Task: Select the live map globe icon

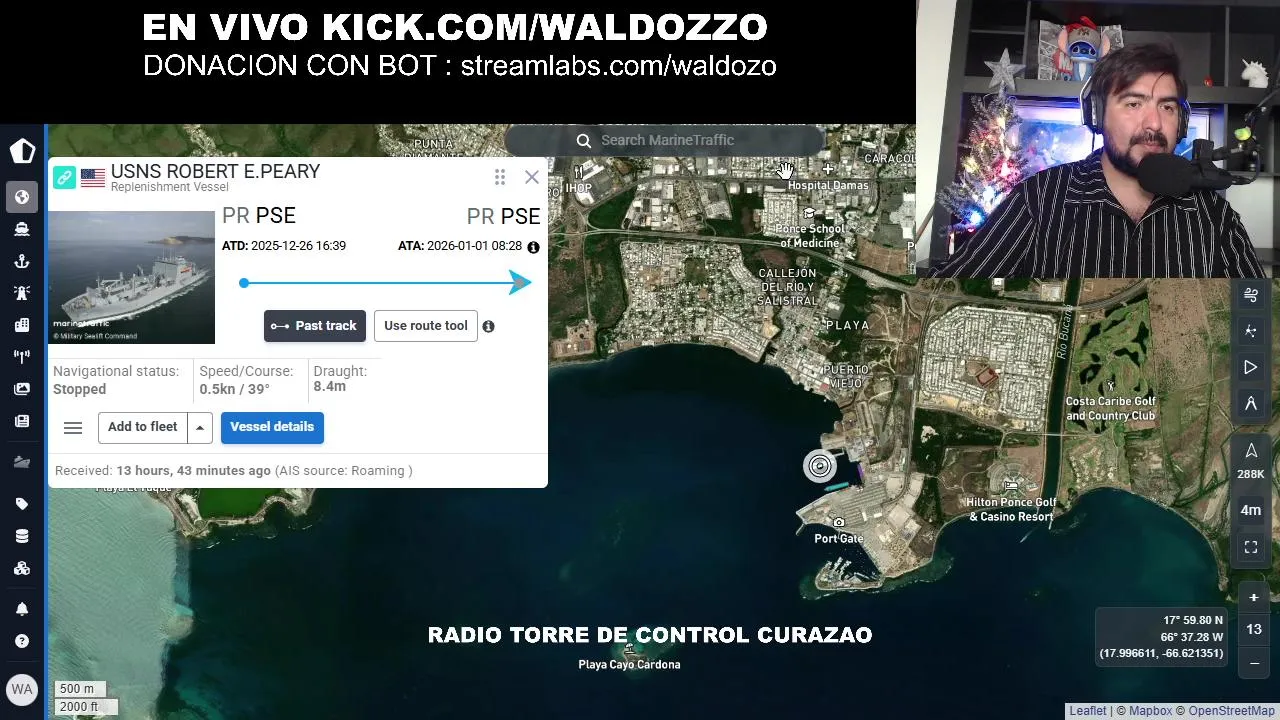Action: pyautogui.click(x=22, y=197)
